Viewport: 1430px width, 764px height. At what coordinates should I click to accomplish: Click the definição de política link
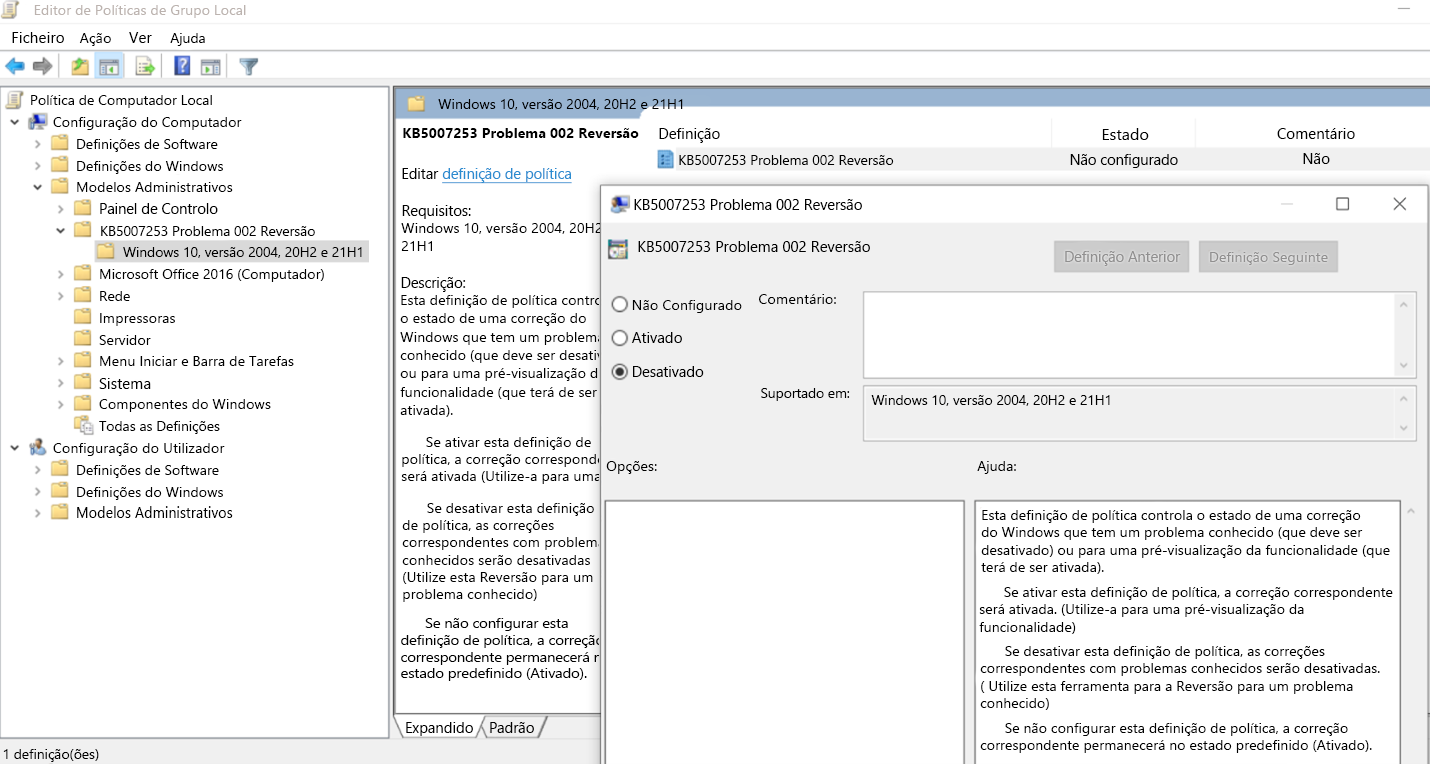coord(507,174)
